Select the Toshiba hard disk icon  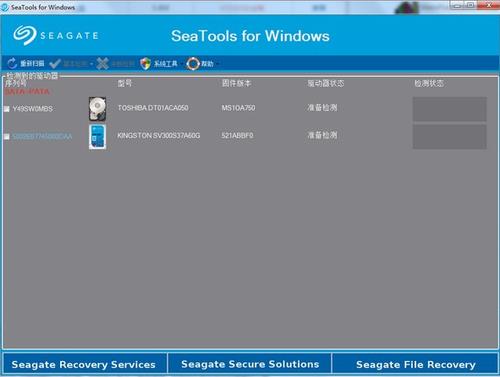(97, 109)
